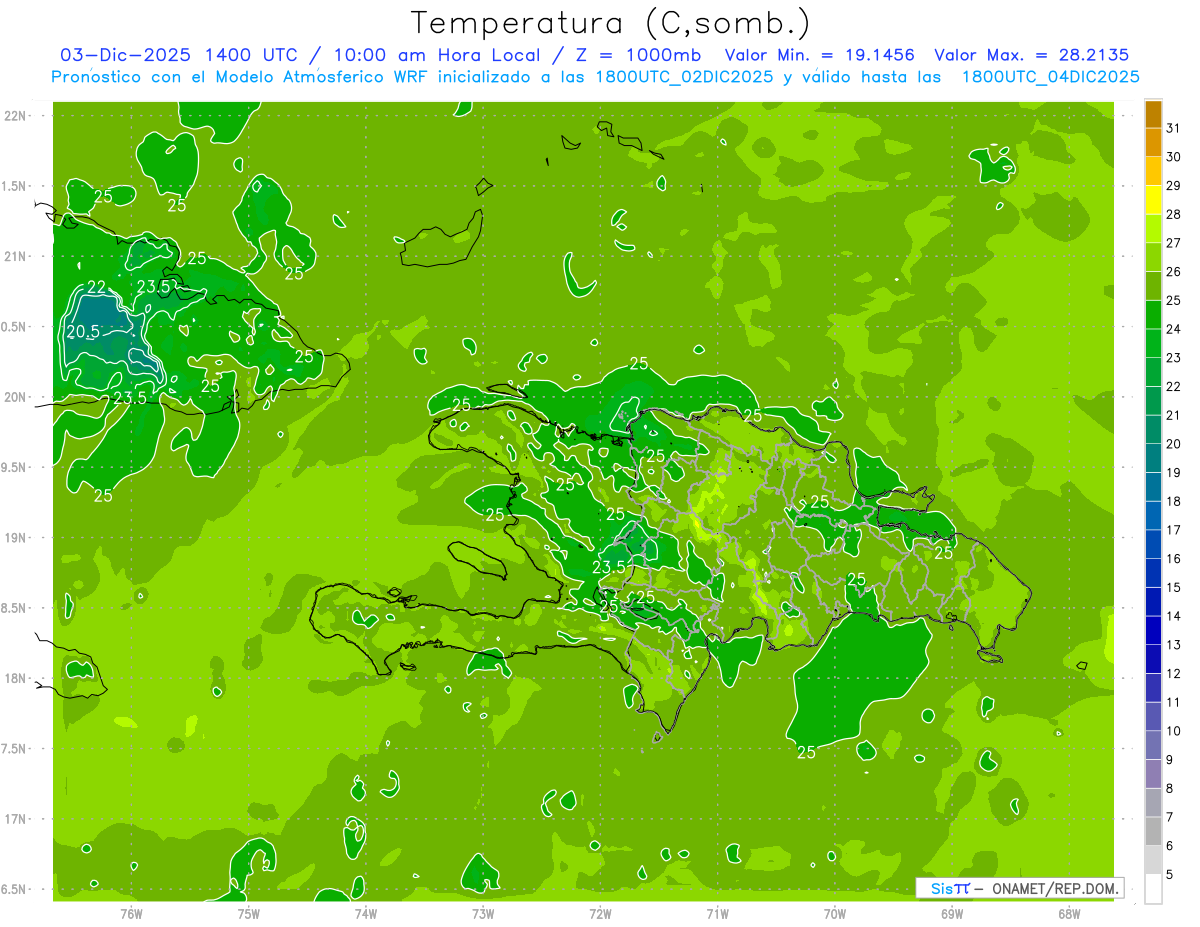Click the '1800UTC_04DIC2025' valid-until timestamp
This screenshot has width=1200, height=927.
click(1050, 77)
